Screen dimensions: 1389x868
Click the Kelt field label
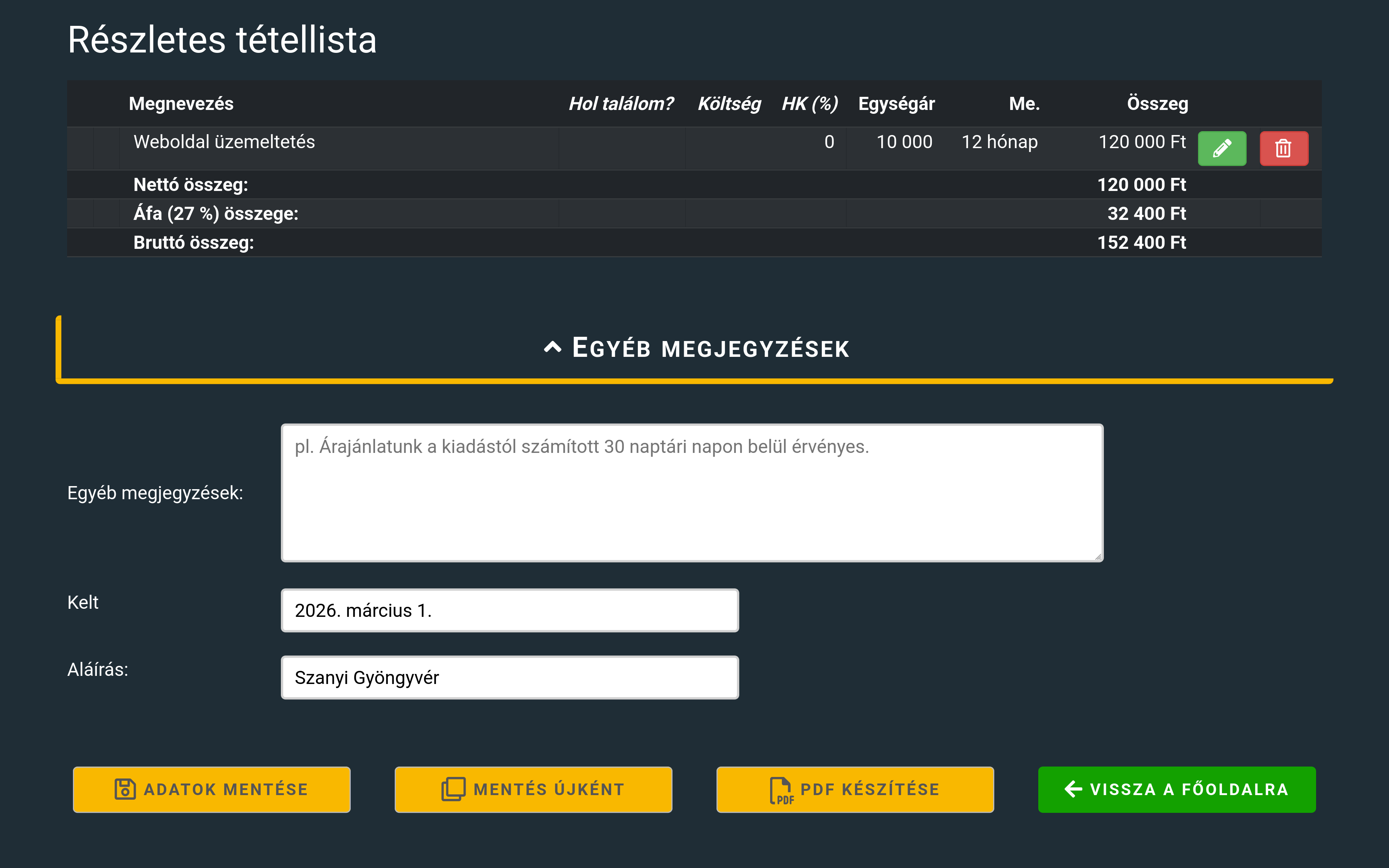point(83,602)
